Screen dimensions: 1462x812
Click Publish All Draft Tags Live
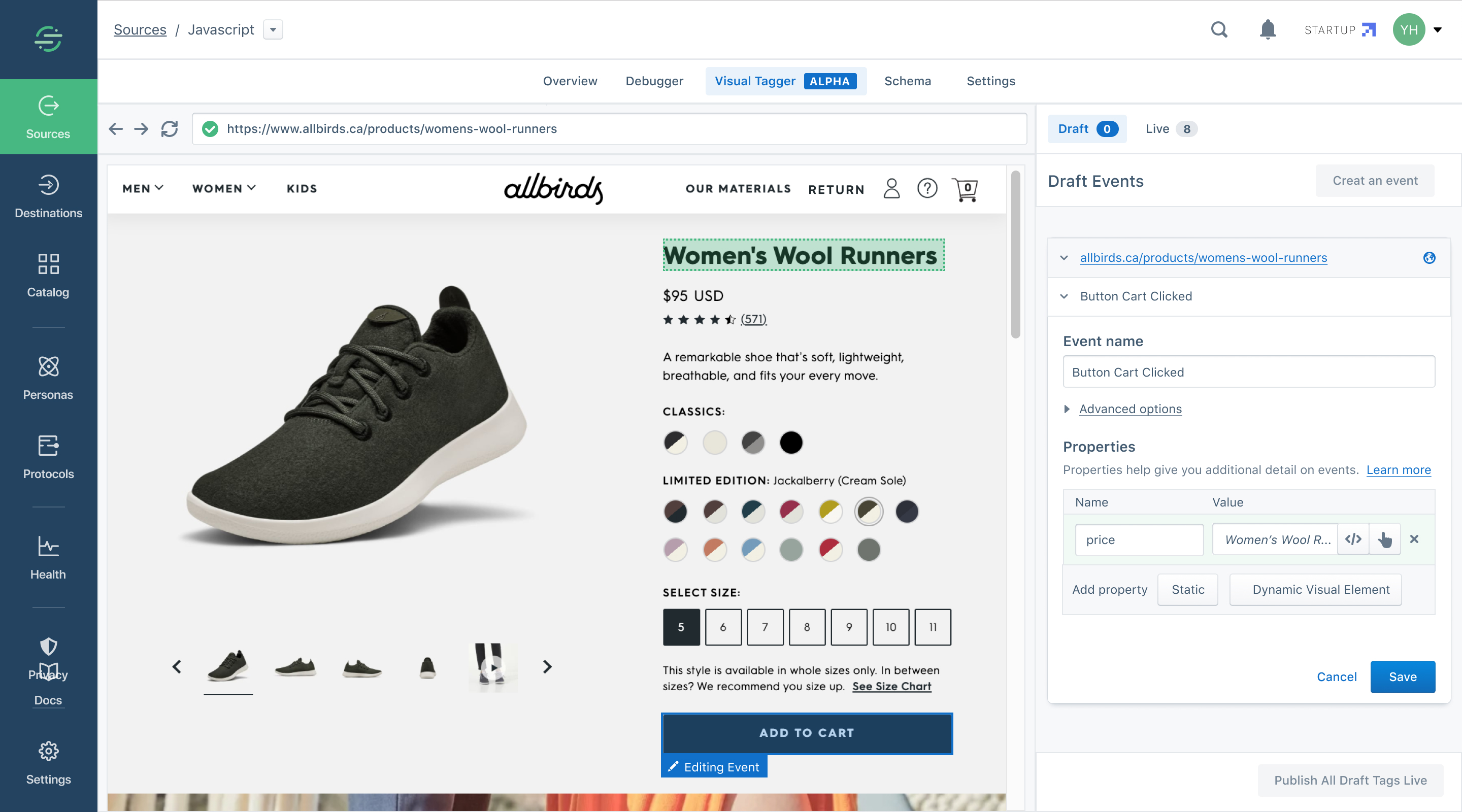[1350, 780]
